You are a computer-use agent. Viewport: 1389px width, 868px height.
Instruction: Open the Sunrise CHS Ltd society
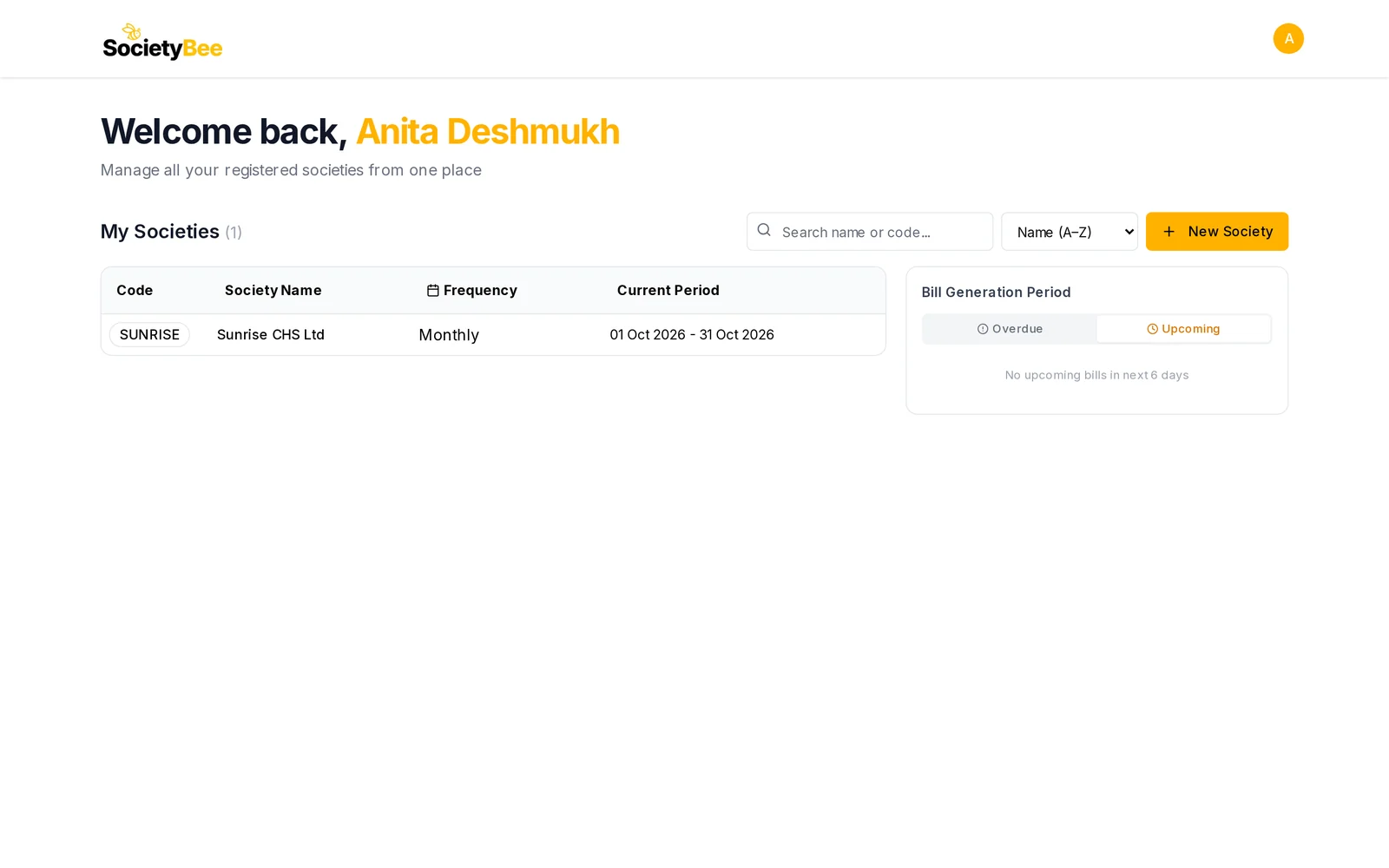coord(271,335)
